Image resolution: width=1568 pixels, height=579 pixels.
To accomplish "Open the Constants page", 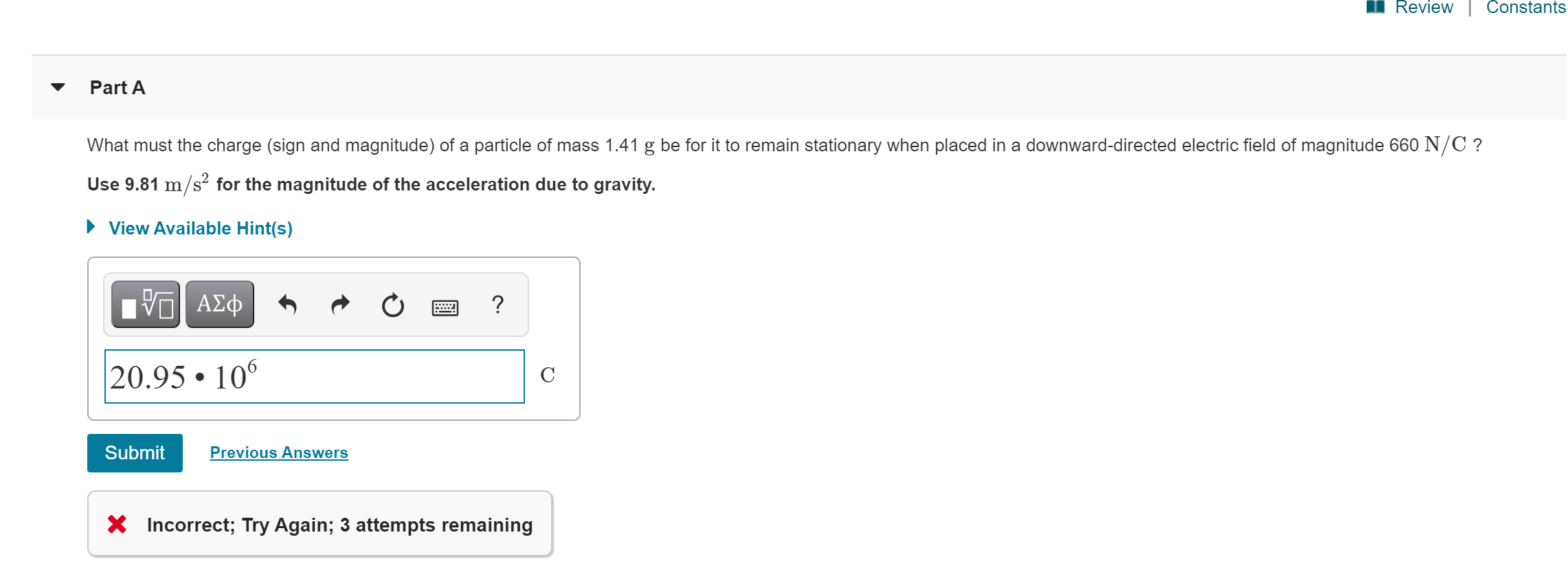I will [x=1524, y=8].
